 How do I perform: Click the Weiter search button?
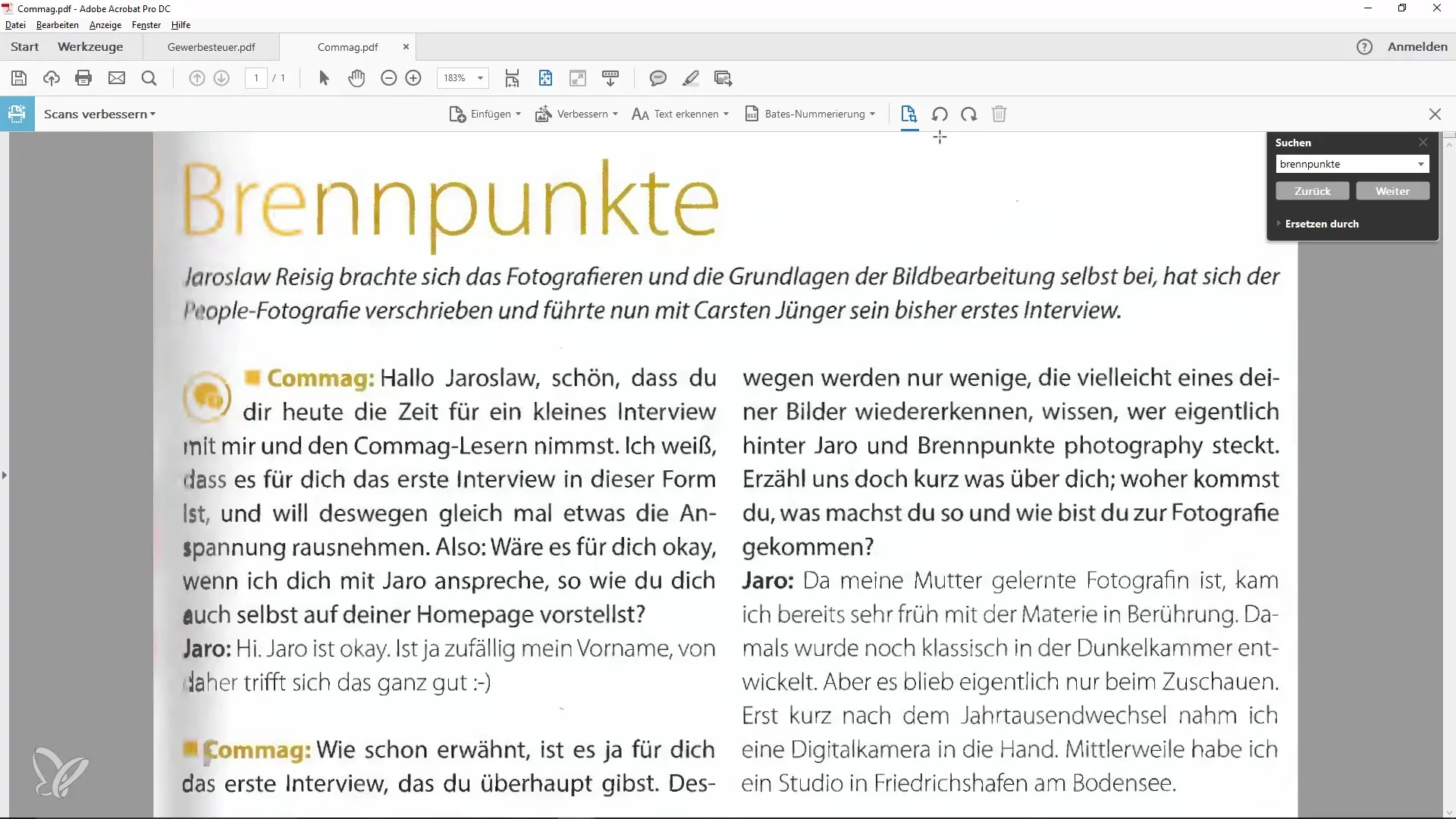pos(1393,191)
